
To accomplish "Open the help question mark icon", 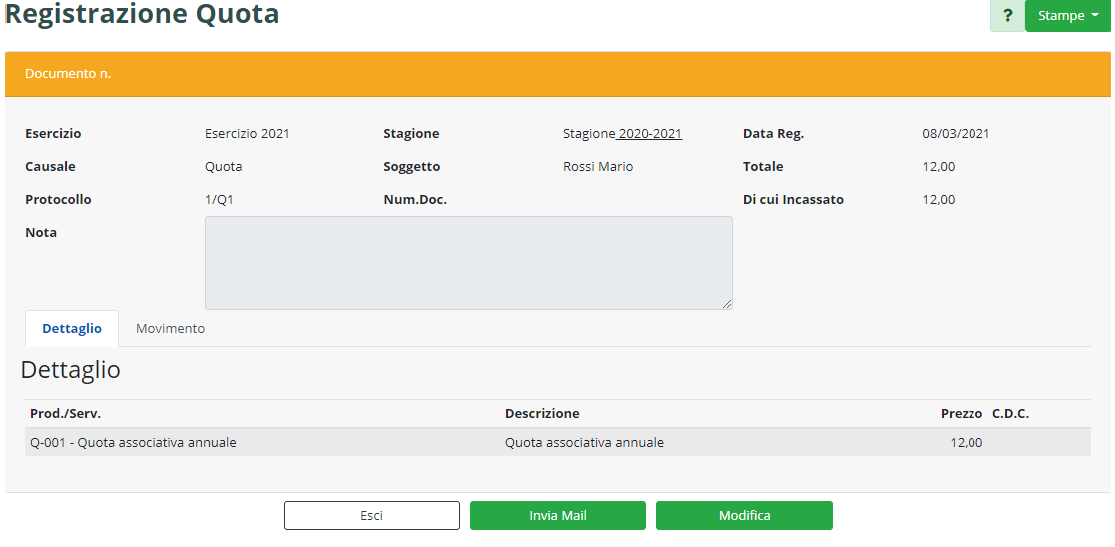I will [1007, 16].
